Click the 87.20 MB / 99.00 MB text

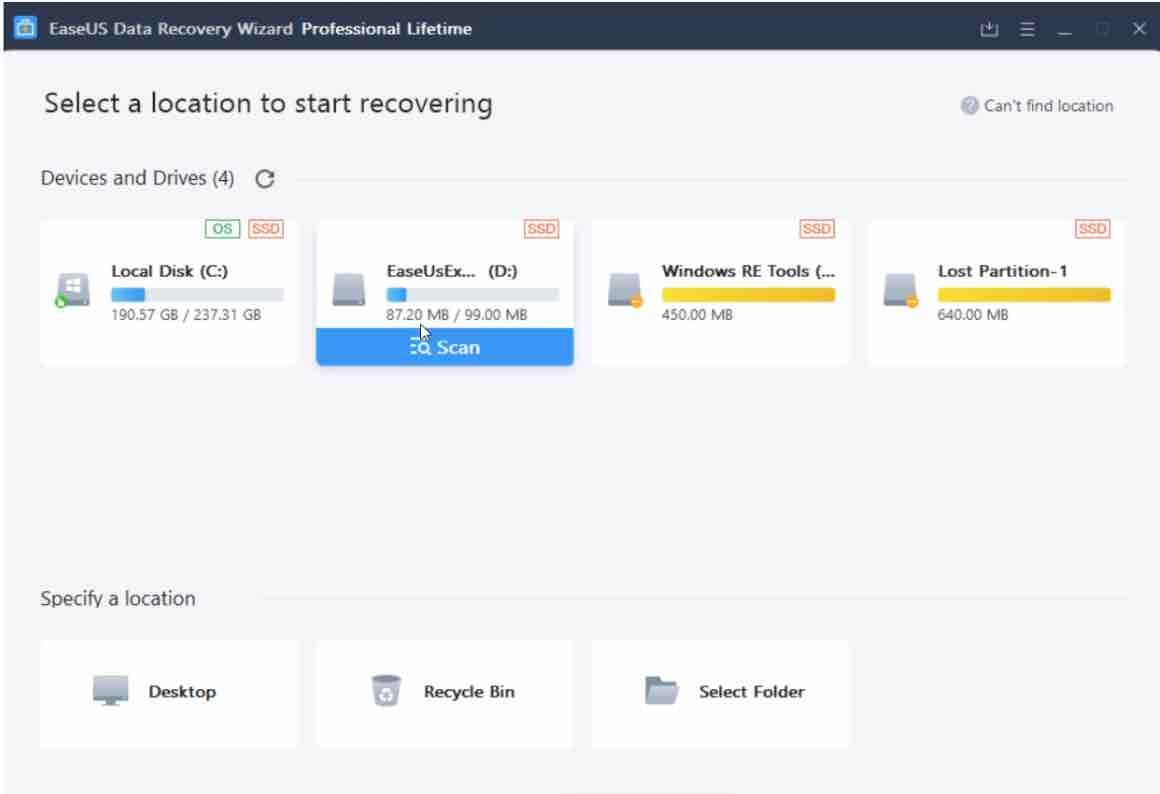pos(456,314)
